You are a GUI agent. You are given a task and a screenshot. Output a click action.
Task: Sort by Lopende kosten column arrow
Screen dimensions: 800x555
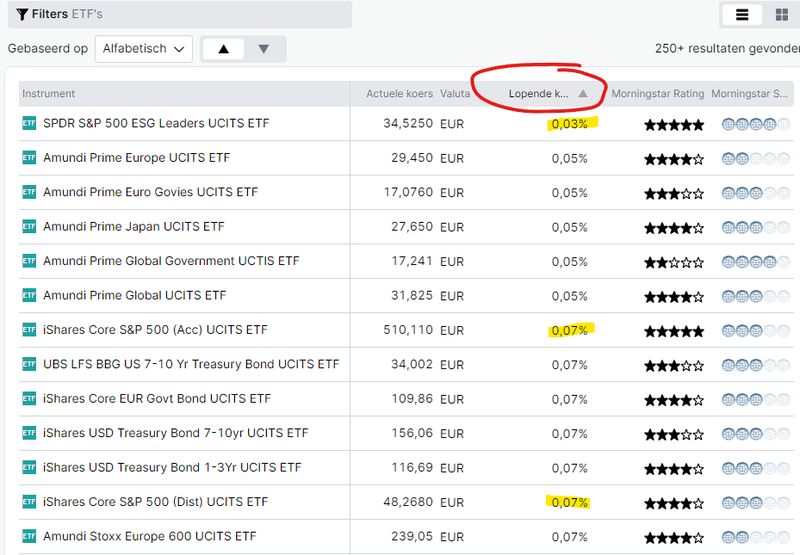click(x=583, y=94)
